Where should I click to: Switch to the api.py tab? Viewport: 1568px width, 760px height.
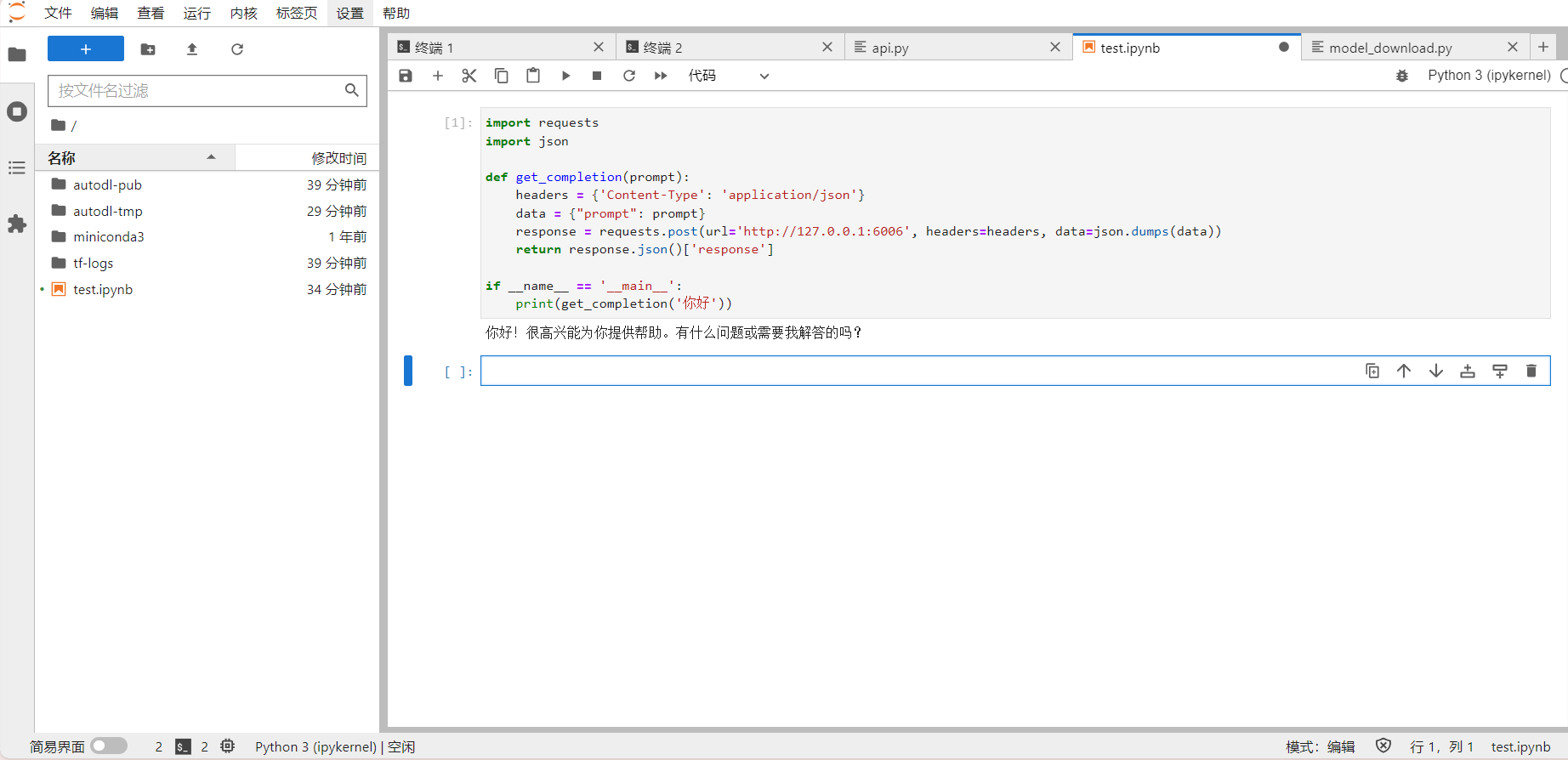890,48
